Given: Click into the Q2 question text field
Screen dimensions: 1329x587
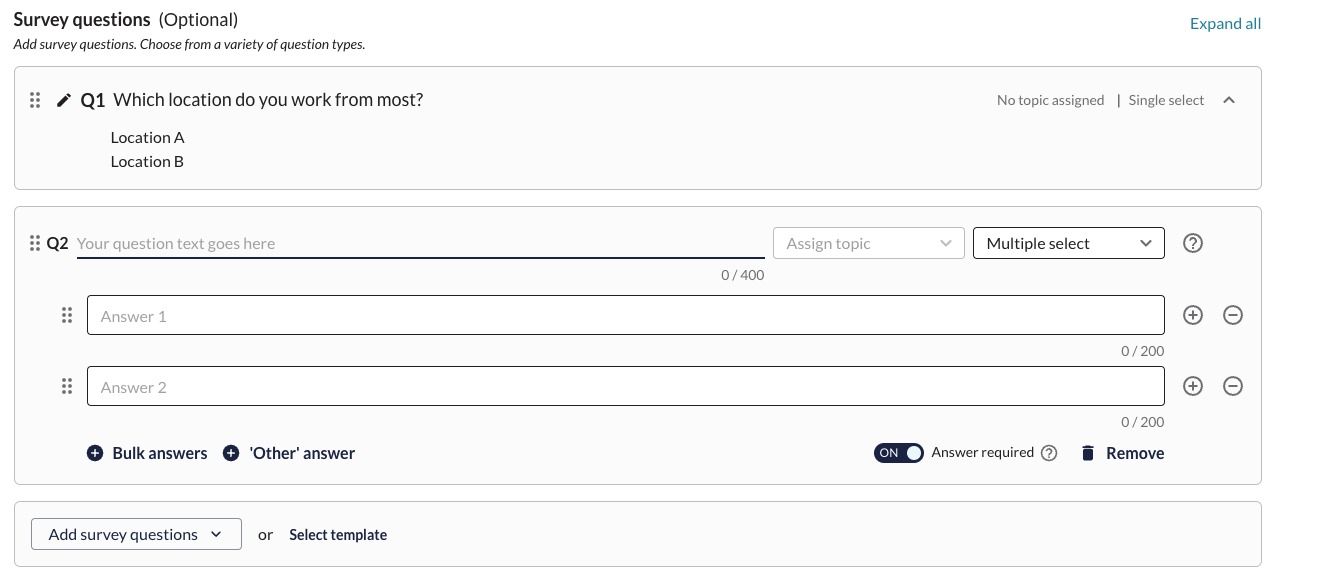Looking at the screenshot, I should 420,243.
